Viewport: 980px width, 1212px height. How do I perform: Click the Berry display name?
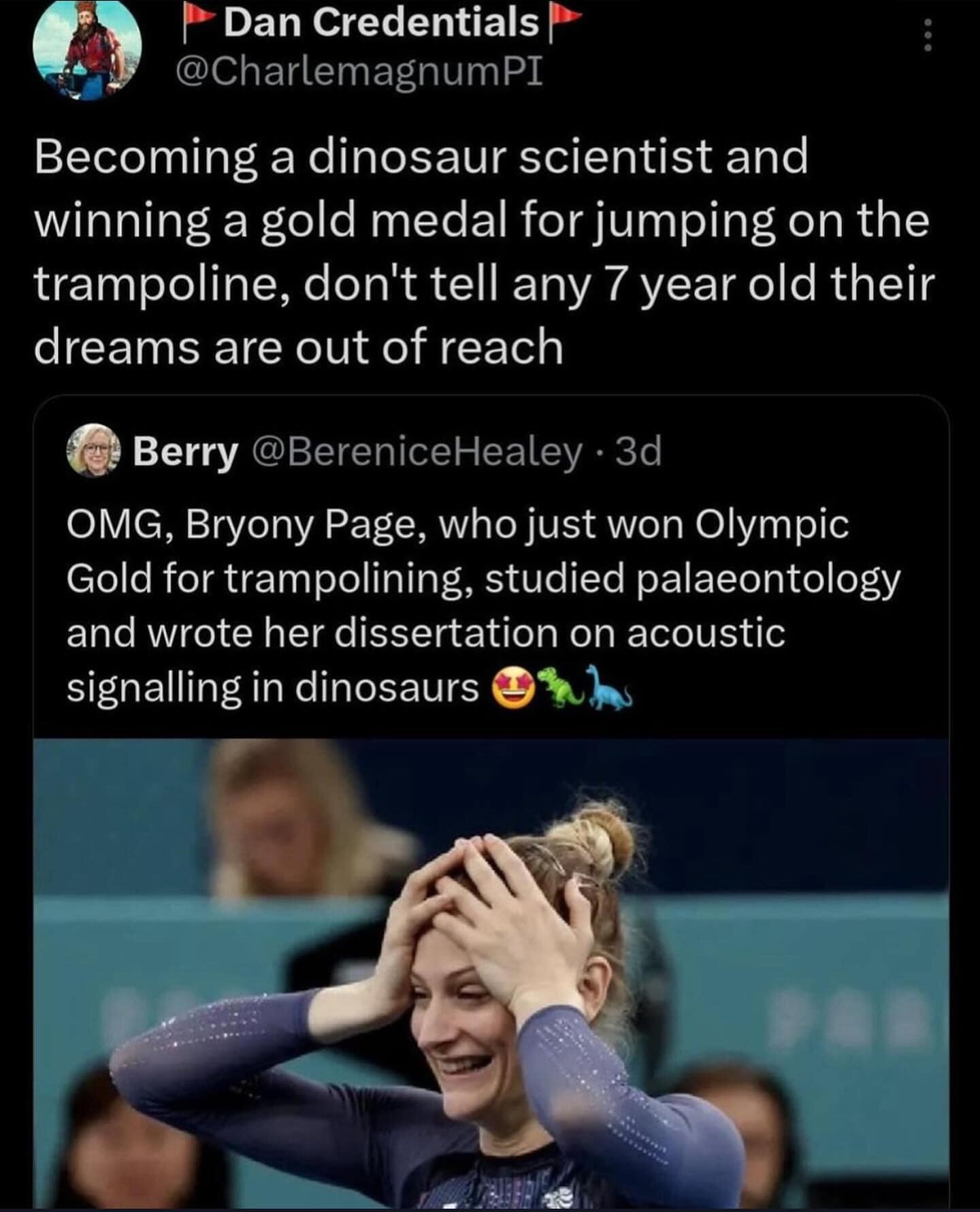[185, 451]
